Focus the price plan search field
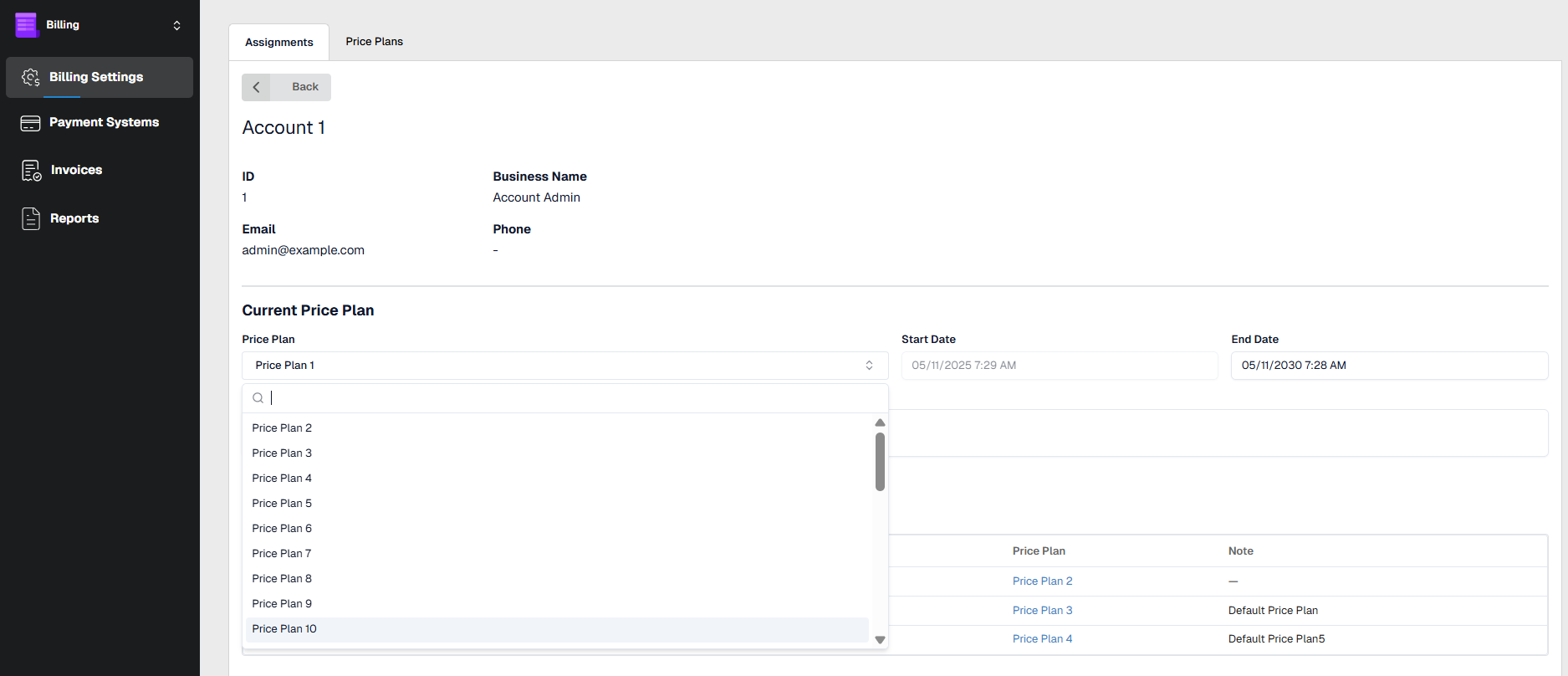Image resolution: width=1568 pixels, height=676 pixels. pos(569,398)
